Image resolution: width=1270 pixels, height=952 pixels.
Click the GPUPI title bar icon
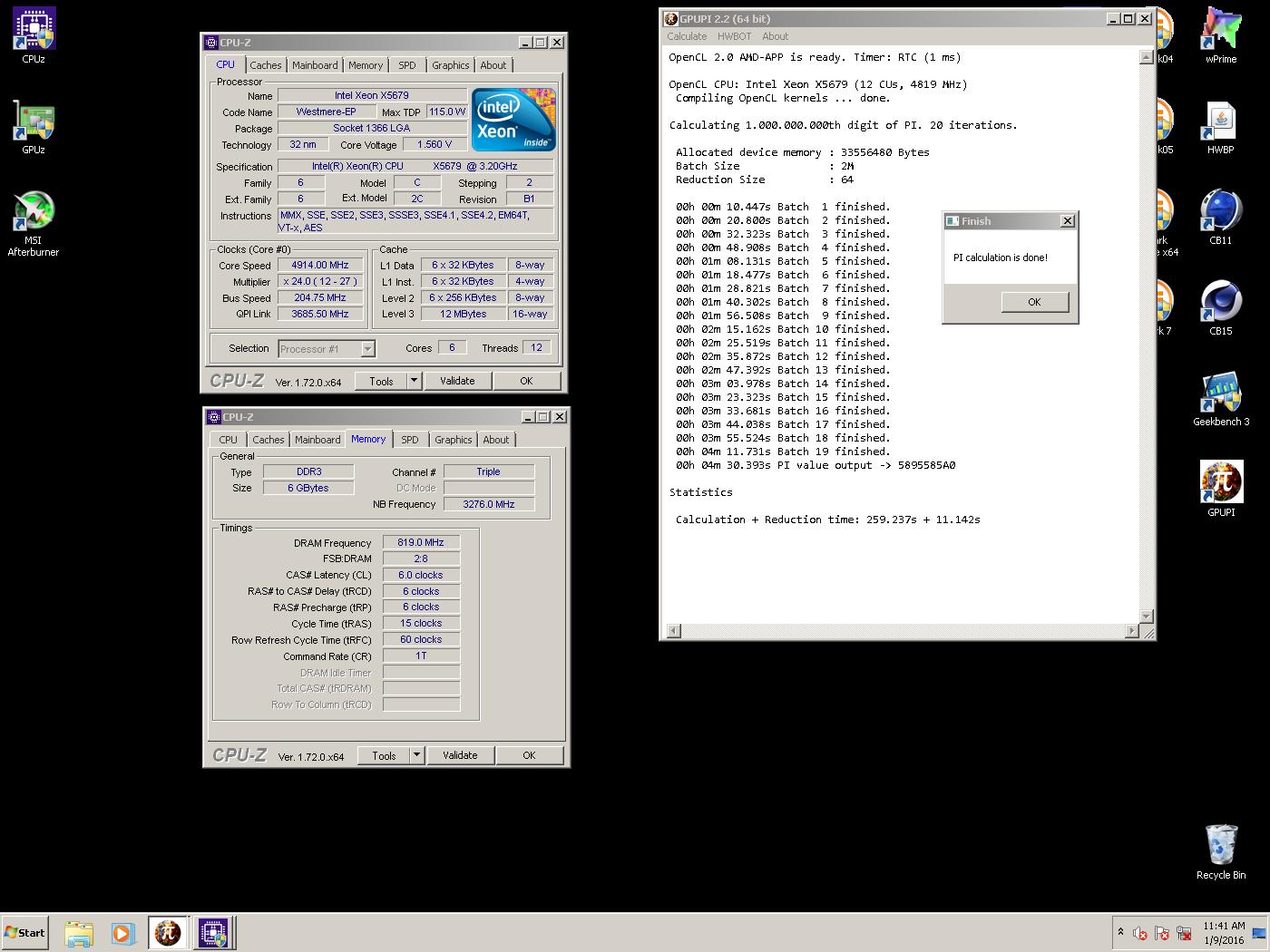[671, 18]
